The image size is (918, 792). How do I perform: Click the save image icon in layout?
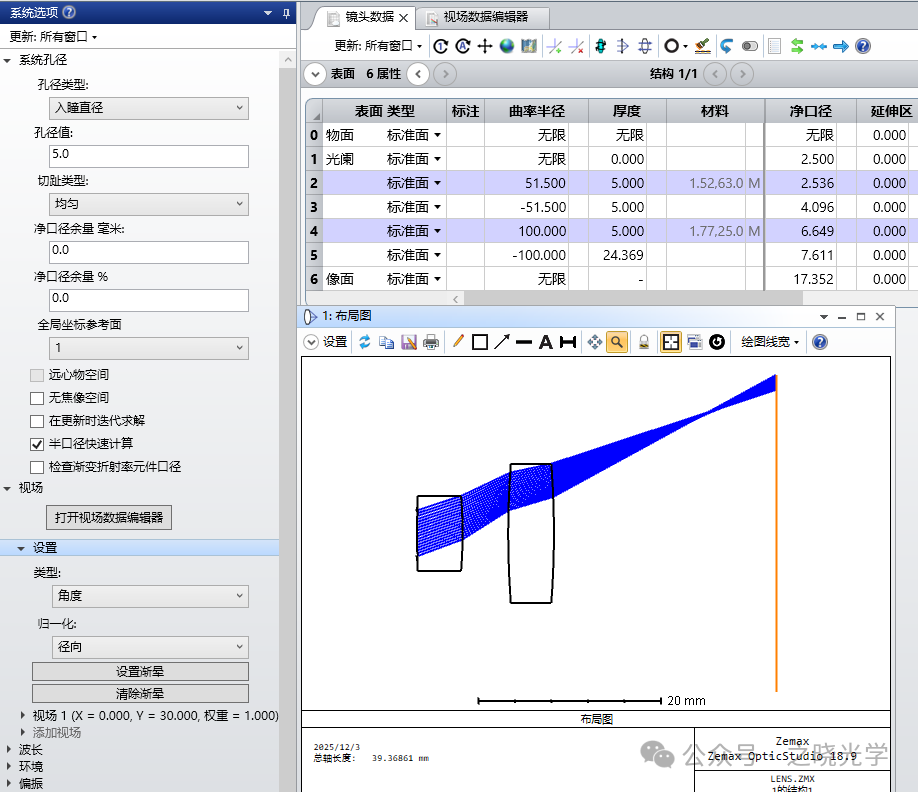409,342
